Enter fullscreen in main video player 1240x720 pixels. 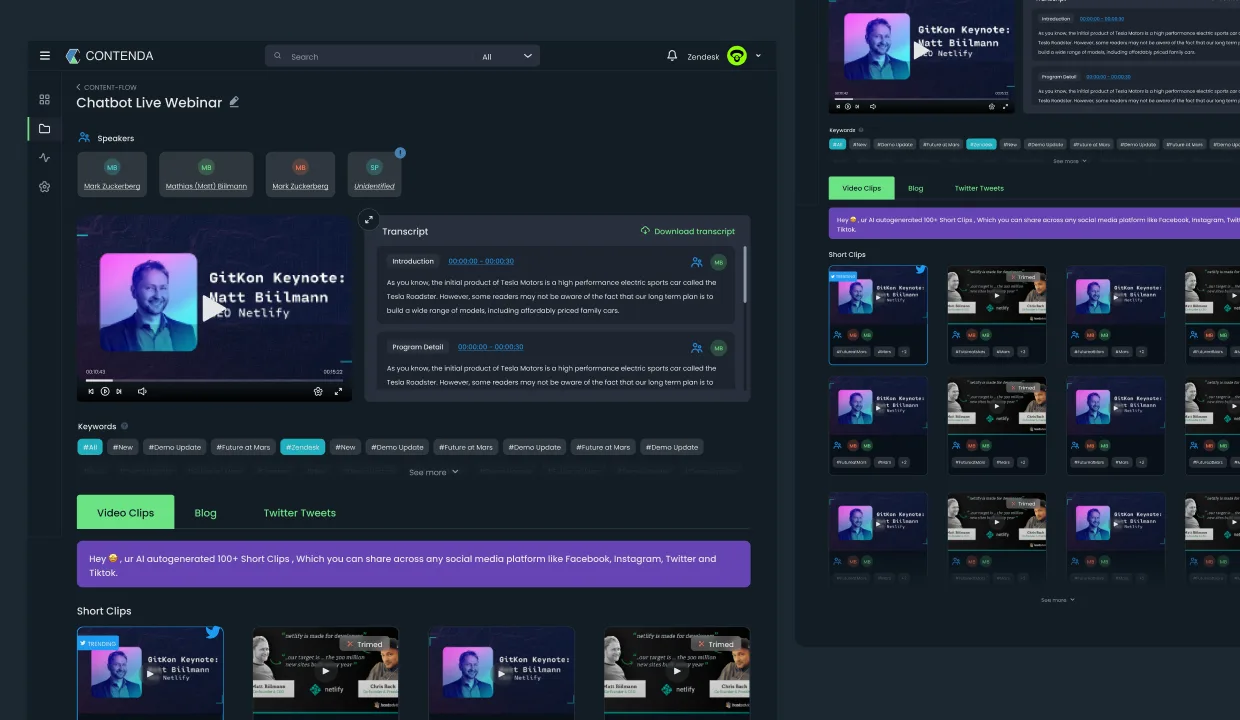coord(338,391)
